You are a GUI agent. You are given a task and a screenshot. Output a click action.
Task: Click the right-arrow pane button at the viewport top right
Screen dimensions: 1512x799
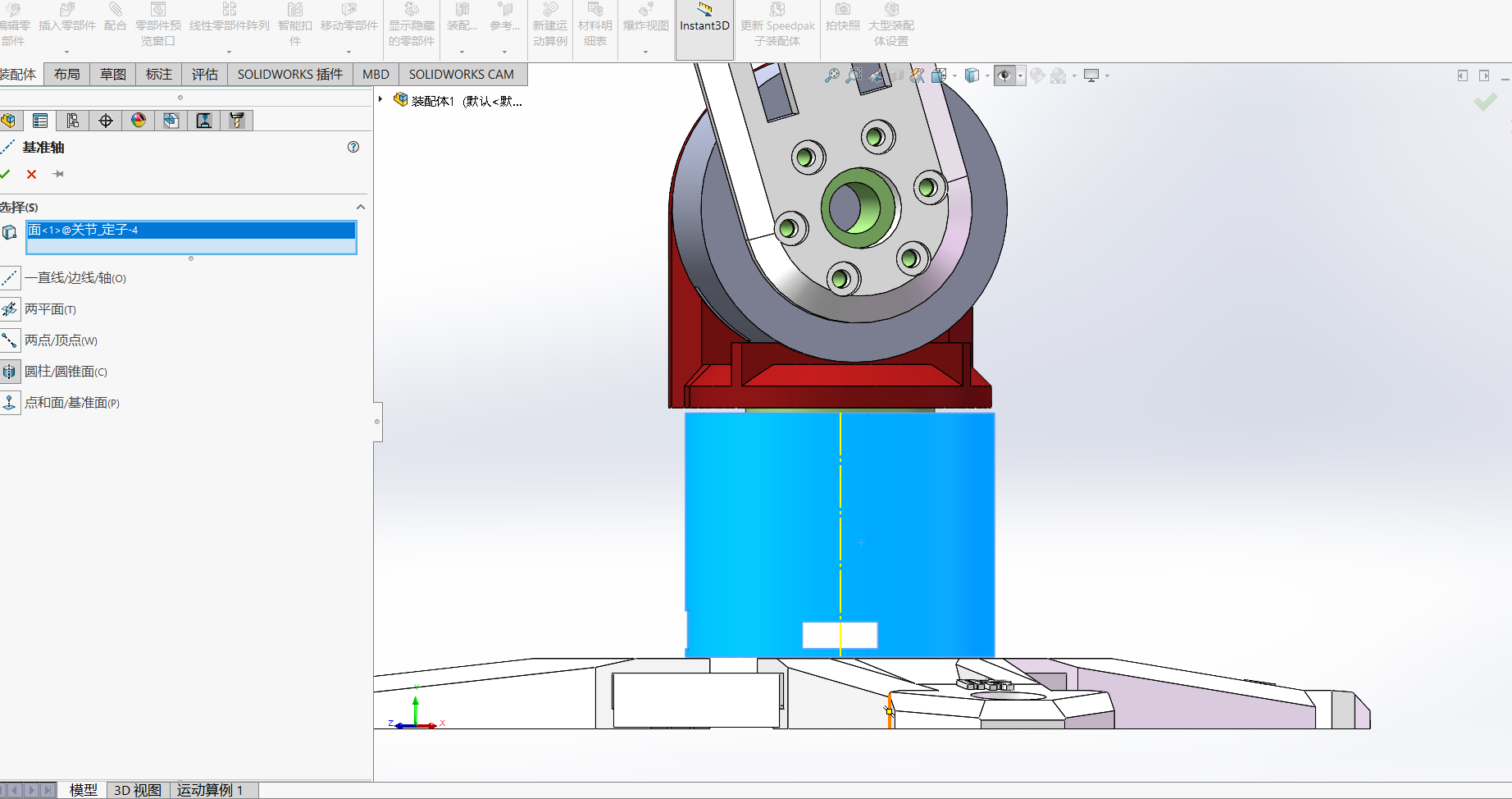[1484, 75]
